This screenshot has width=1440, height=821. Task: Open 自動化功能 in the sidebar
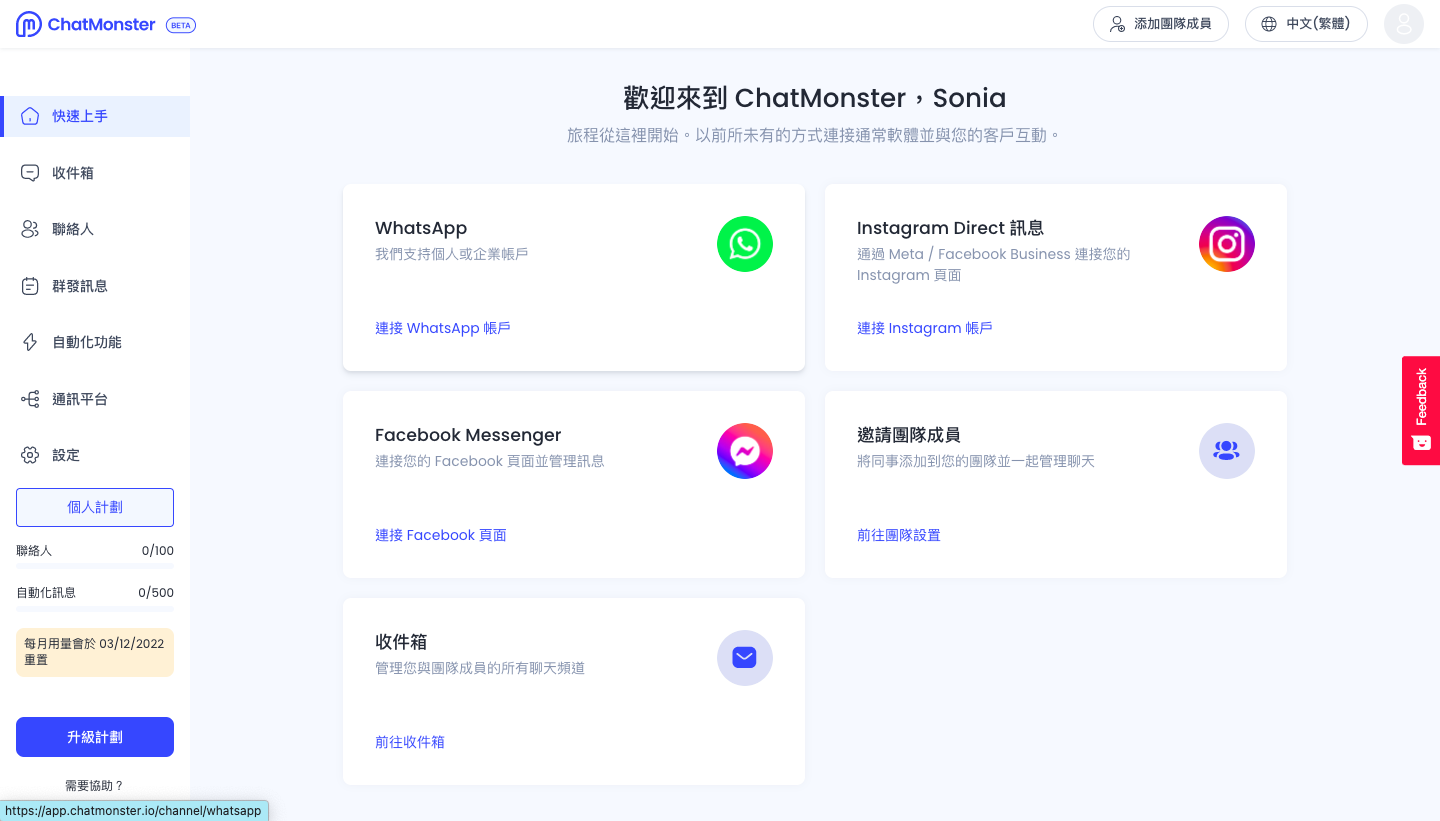click(x=95, y=342)
